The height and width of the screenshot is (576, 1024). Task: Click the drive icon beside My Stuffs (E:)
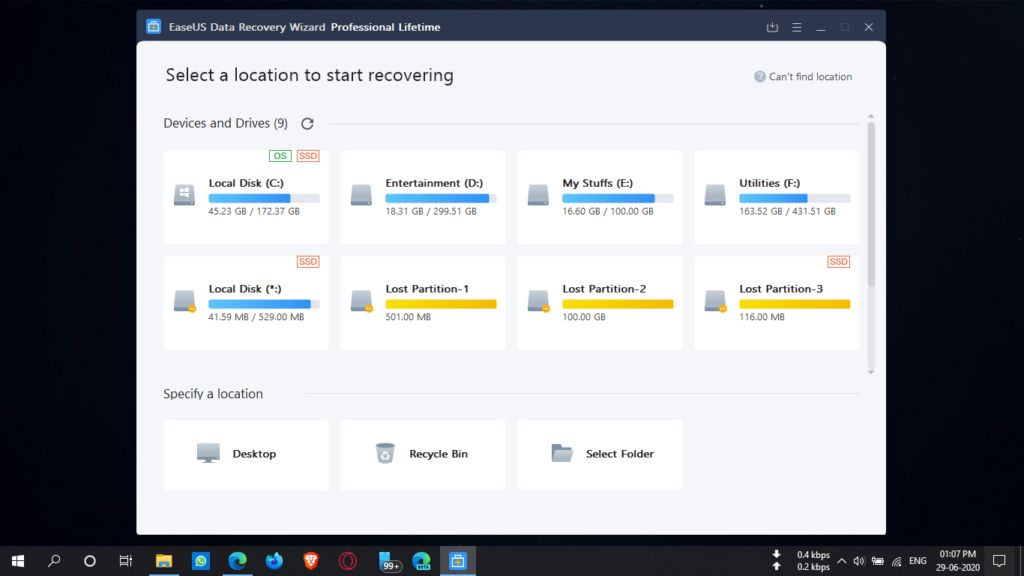(538, 195)
